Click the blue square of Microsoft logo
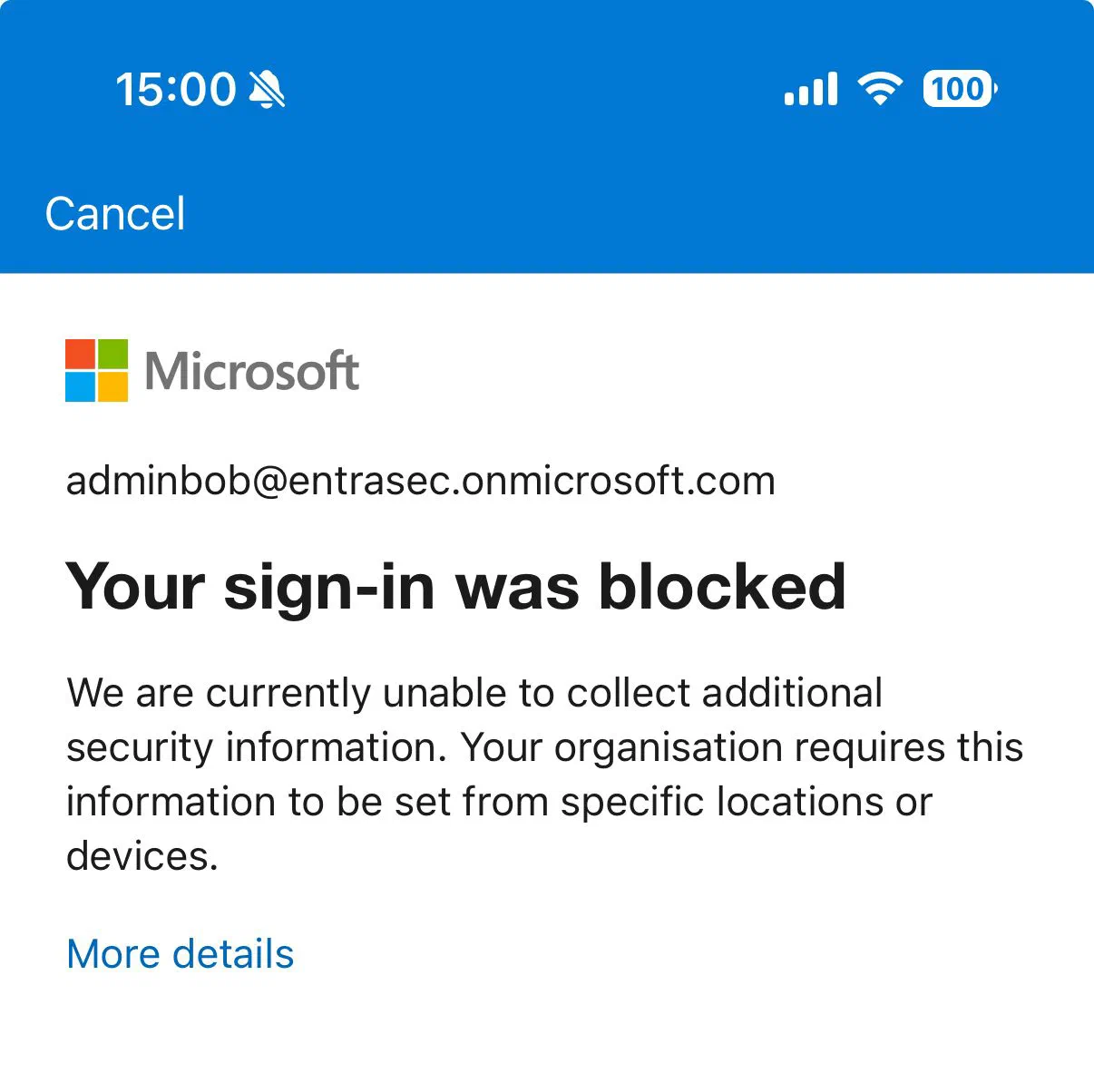 [80, 387]
